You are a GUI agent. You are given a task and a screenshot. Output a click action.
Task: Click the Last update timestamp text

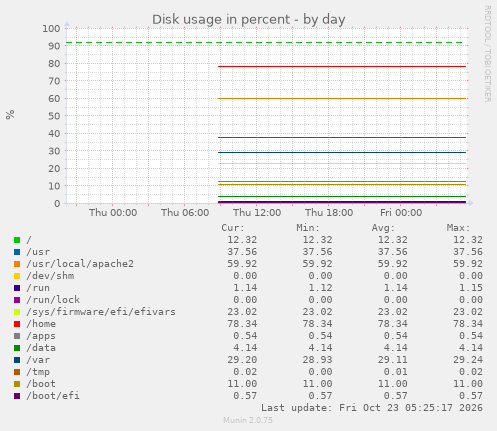[372, 408]
